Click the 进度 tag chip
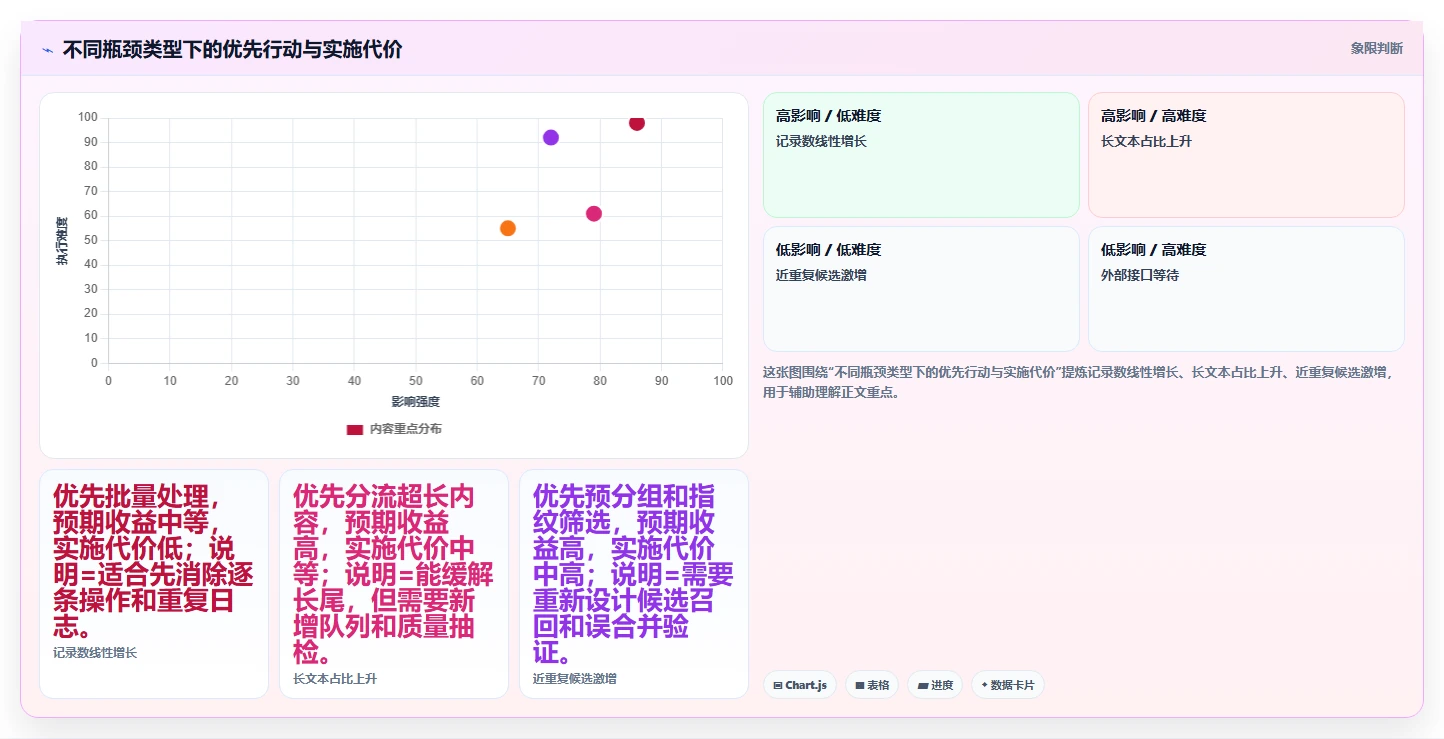1444x739 pixels. (935, 685)
